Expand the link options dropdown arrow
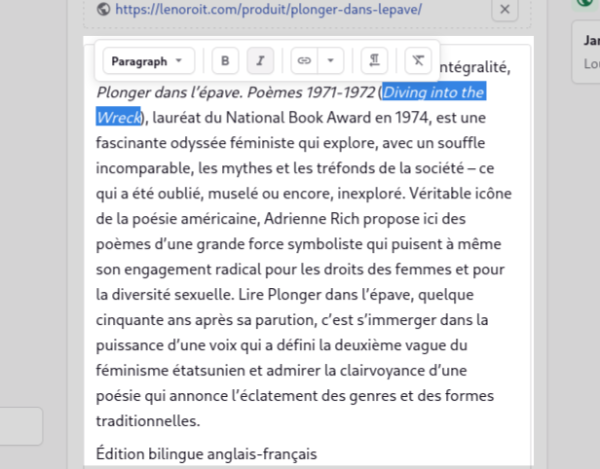This screenshot has height=469, width=600. (x=331, y=61)
